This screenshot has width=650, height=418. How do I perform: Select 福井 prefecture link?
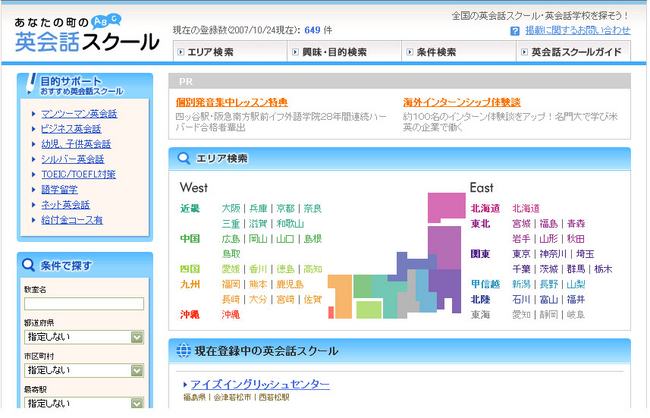tap(576, 299)
